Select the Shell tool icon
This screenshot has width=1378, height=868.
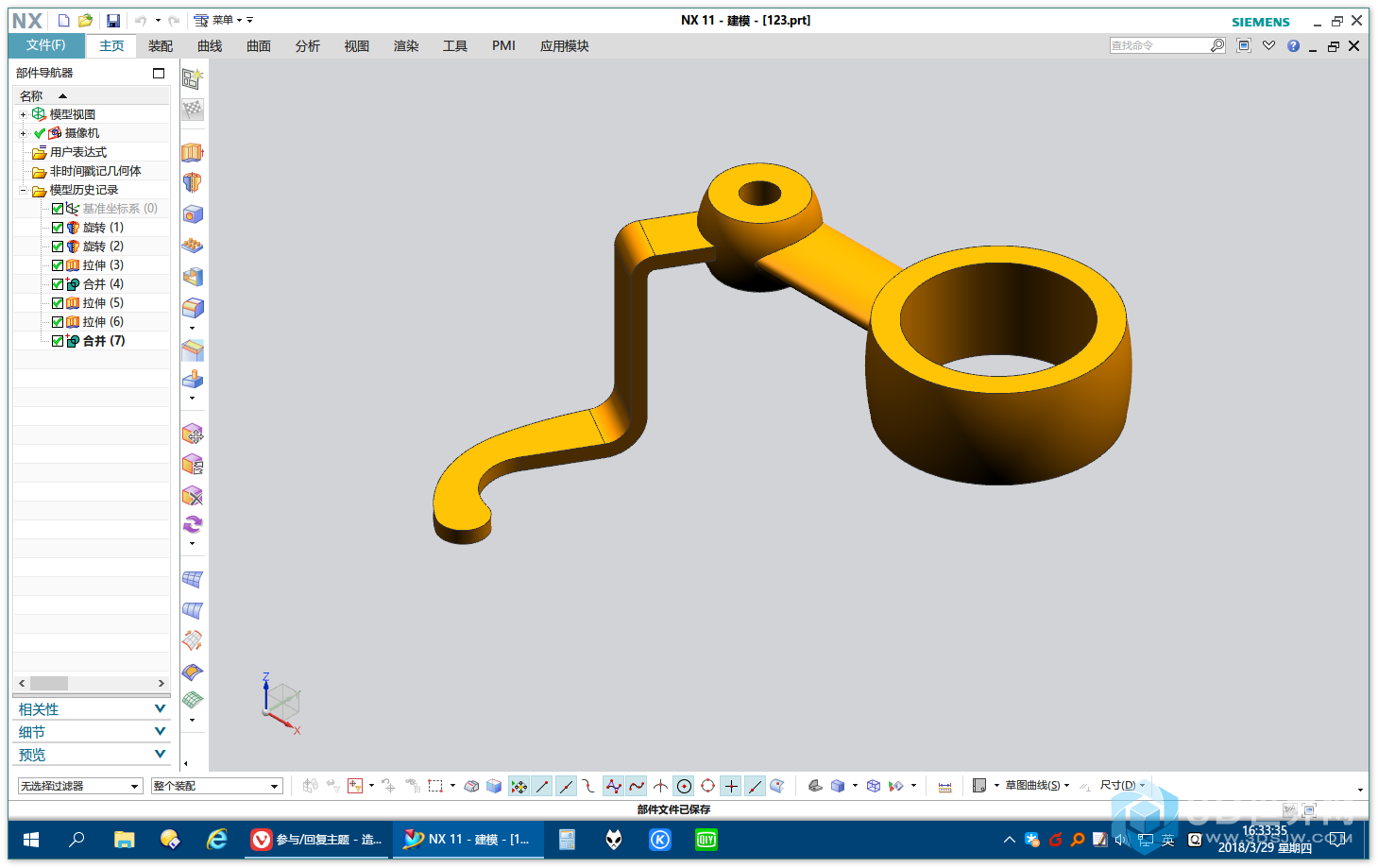[x=193, y=277]
